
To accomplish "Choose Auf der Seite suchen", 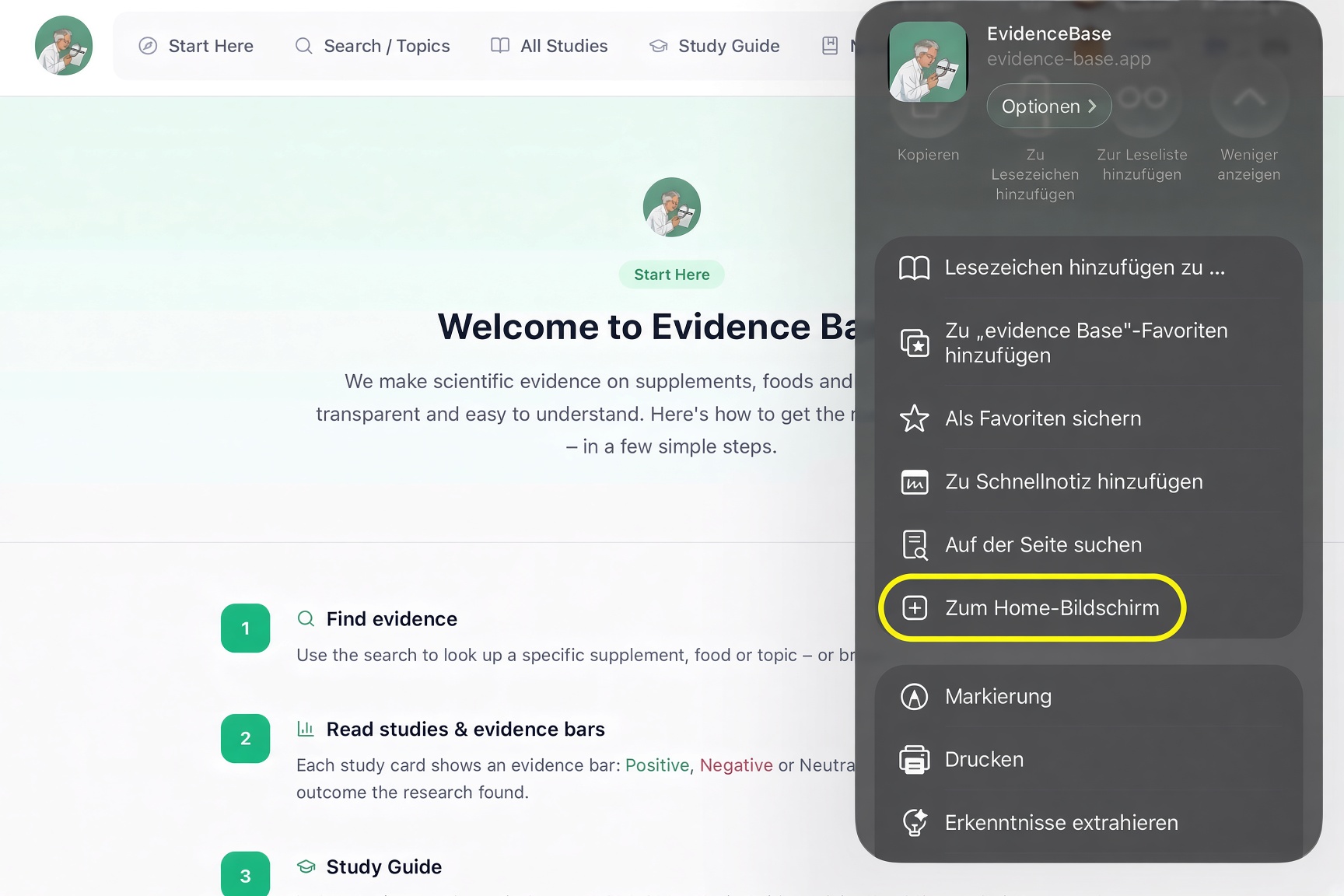I will point(1089,545).
